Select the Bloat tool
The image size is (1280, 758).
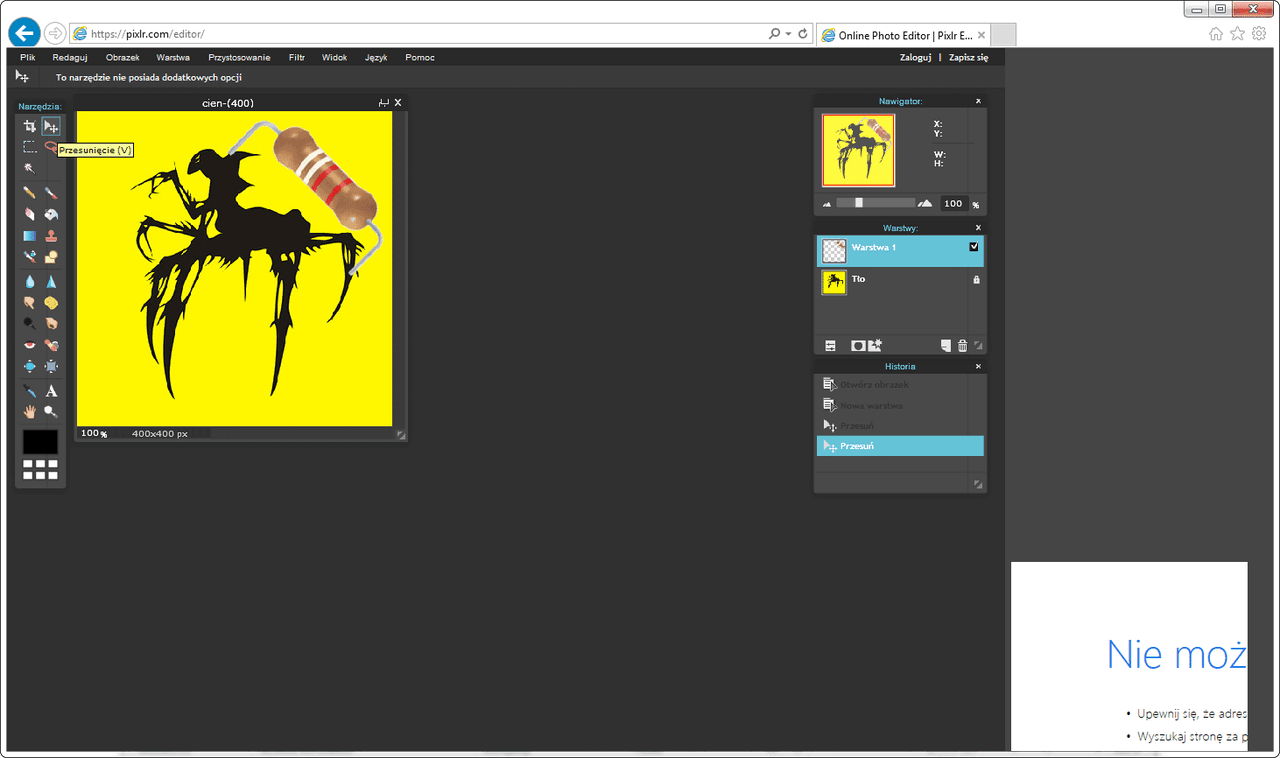pos(30,367)
